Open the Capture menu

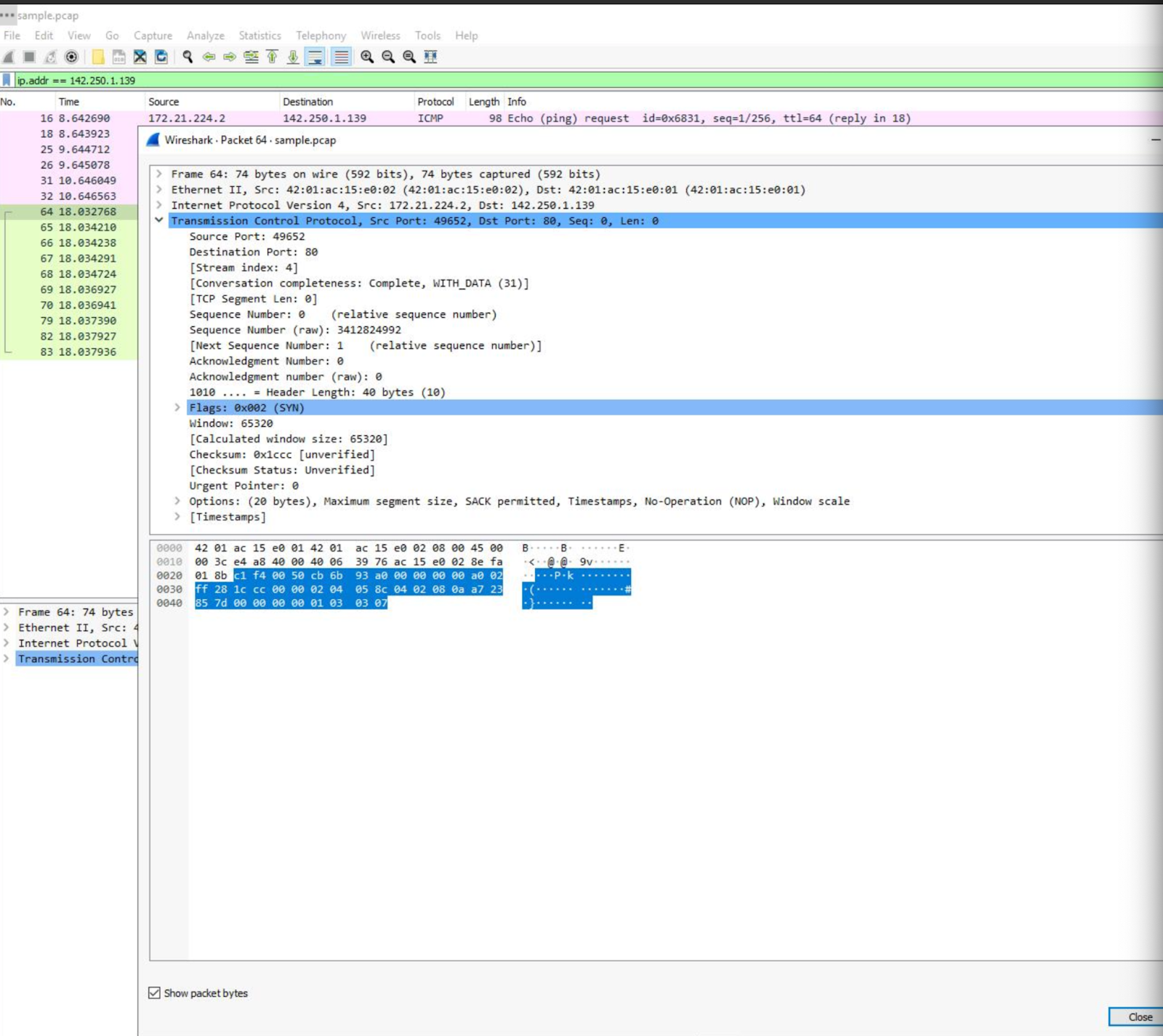click(x=153, y=36)
